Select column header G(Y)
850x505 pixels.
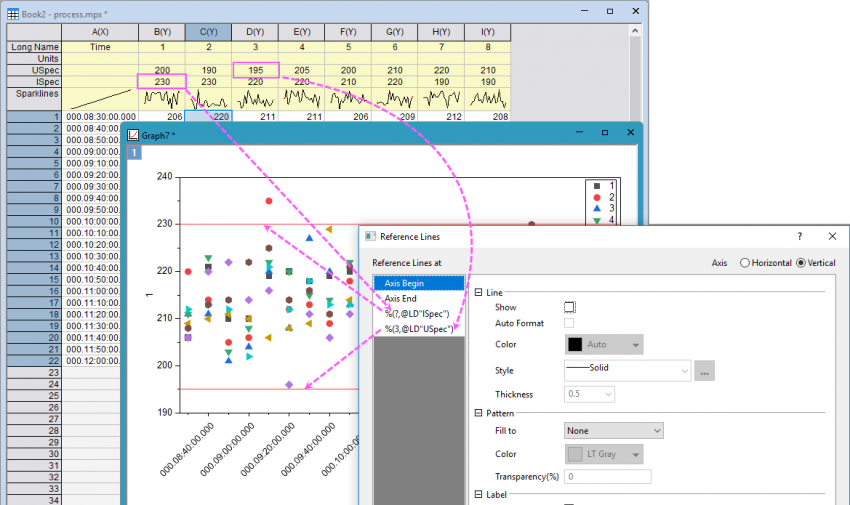click(395, 32)
